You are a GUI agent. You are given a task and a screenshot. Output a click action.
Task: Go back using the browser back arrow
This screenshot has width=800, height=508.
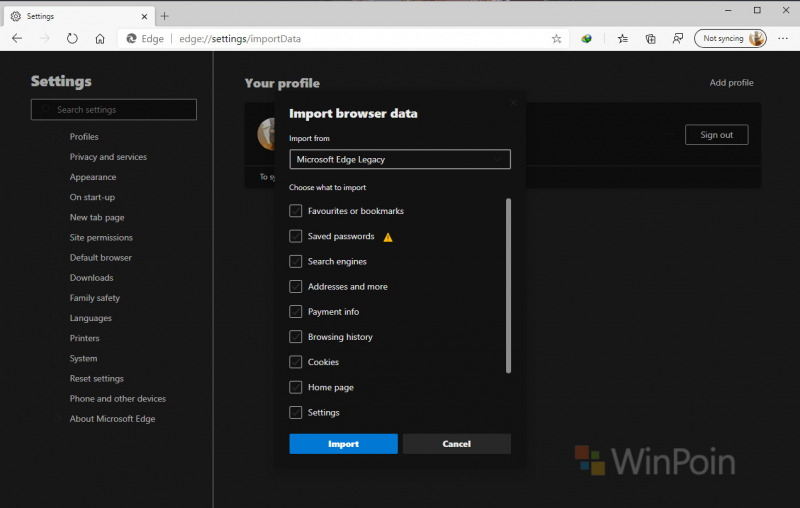(17, 39)
